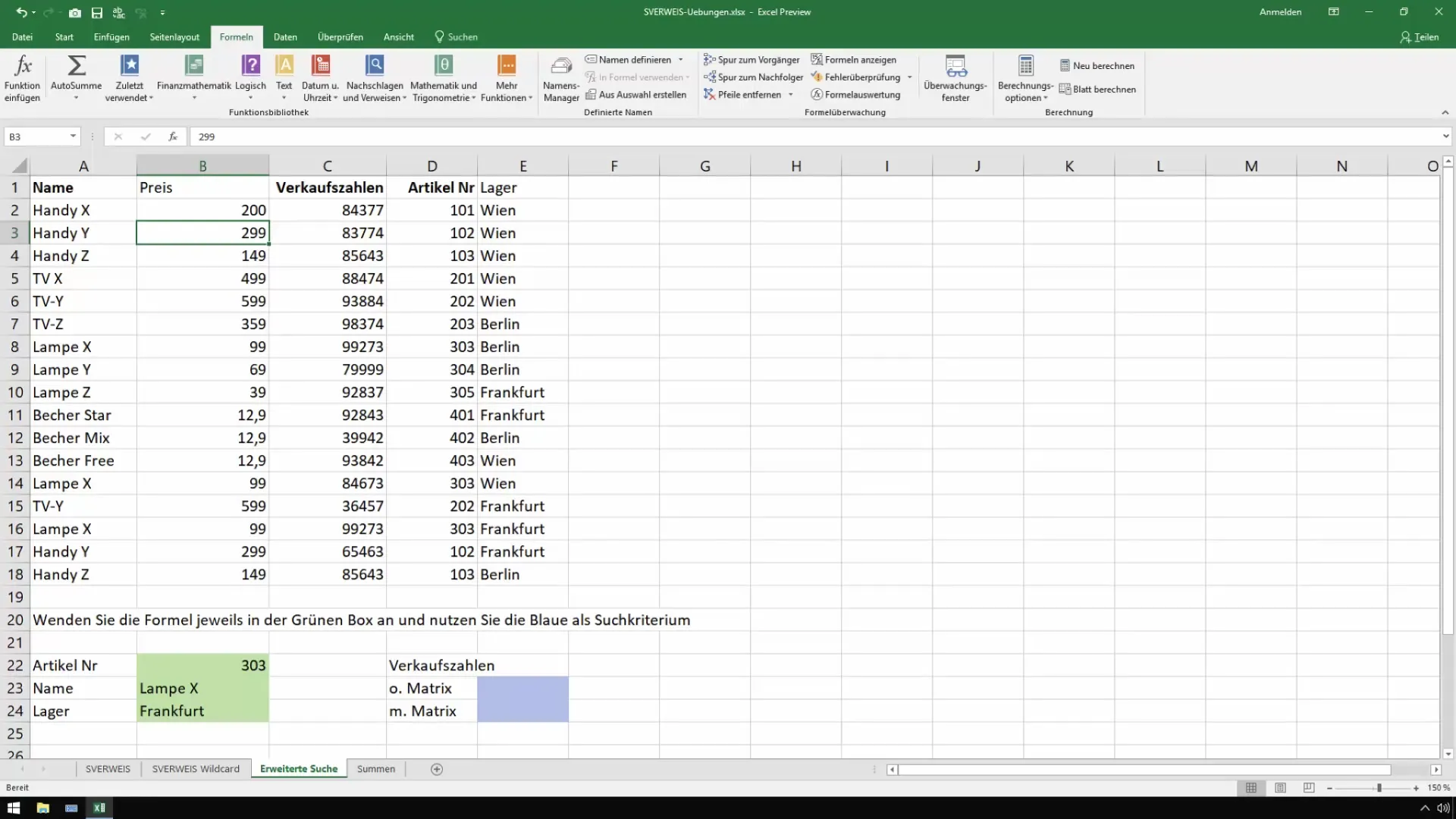
Task: Open the Namens-Manager
Action: click(561, 79)
